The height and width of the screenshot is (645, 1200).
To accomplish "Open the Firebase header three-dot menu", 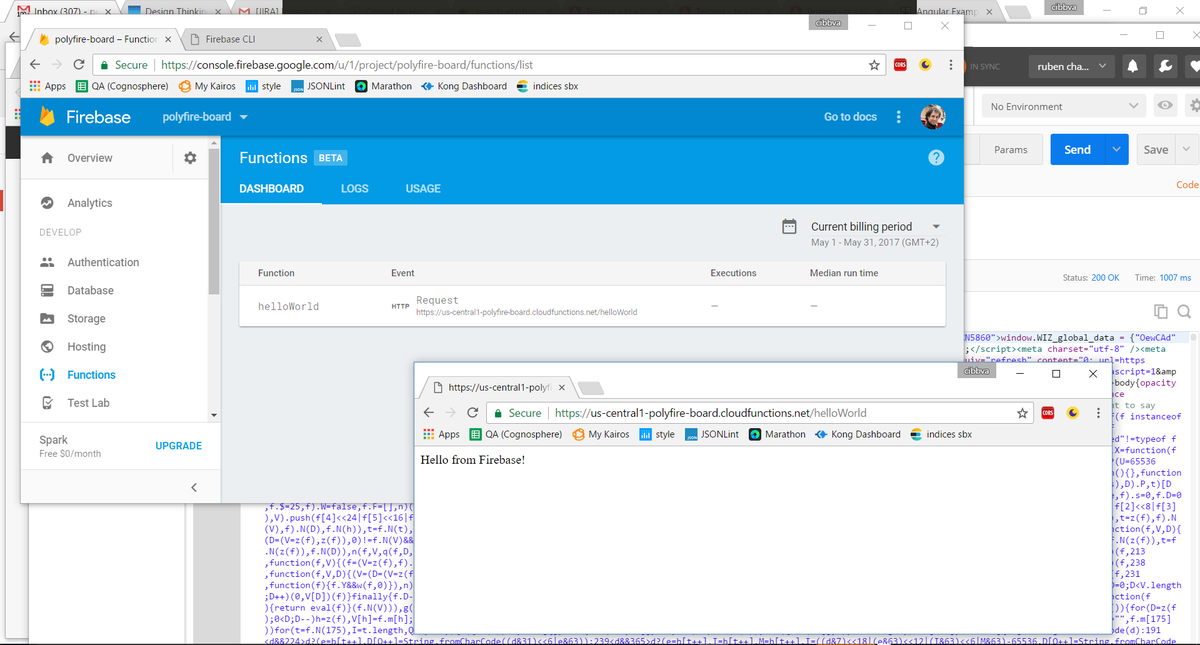I will (x=898, y=117).
